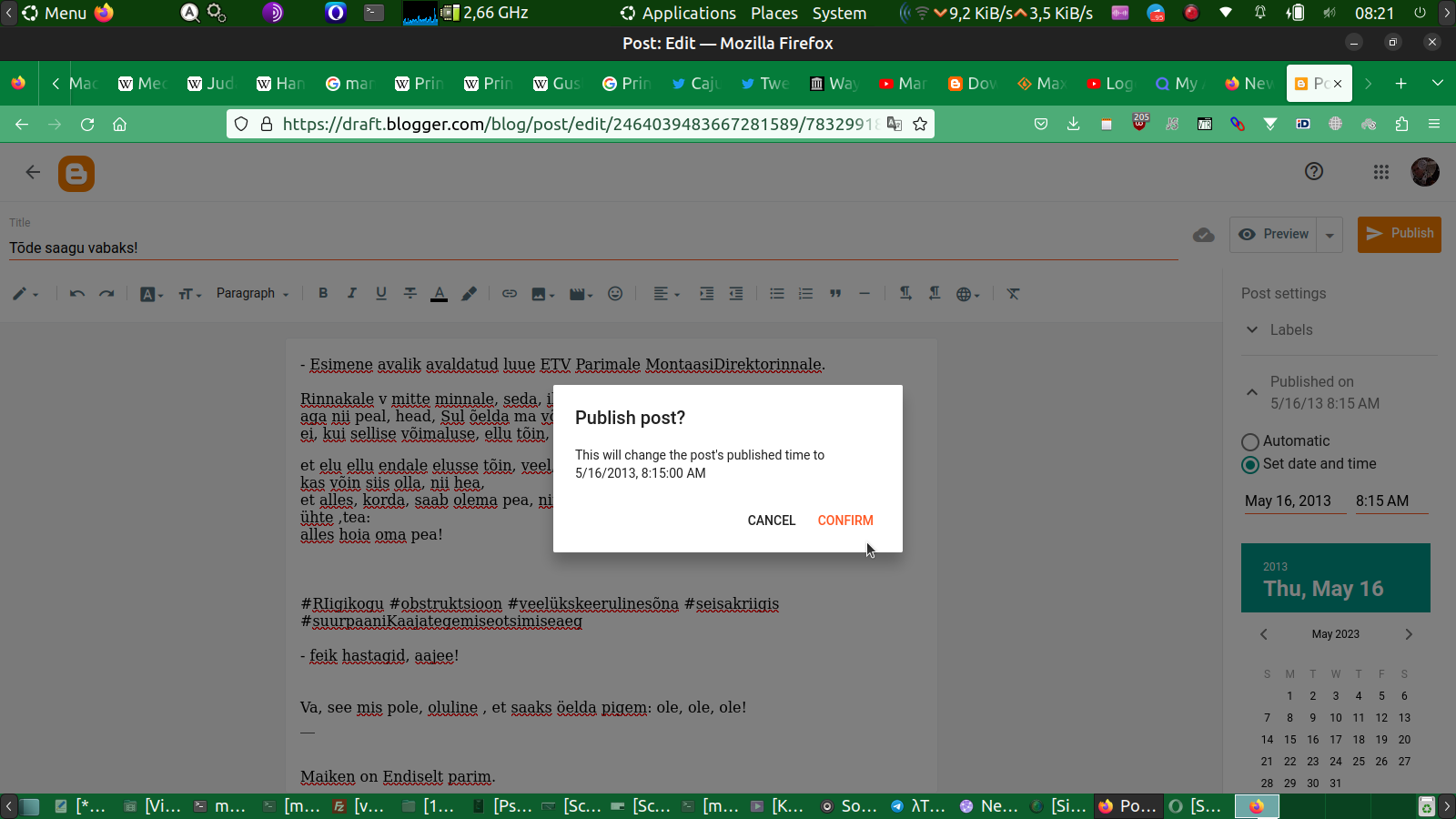
Task: Insert a jump break line
Action: pyautogui.click(x=864, y=293)
